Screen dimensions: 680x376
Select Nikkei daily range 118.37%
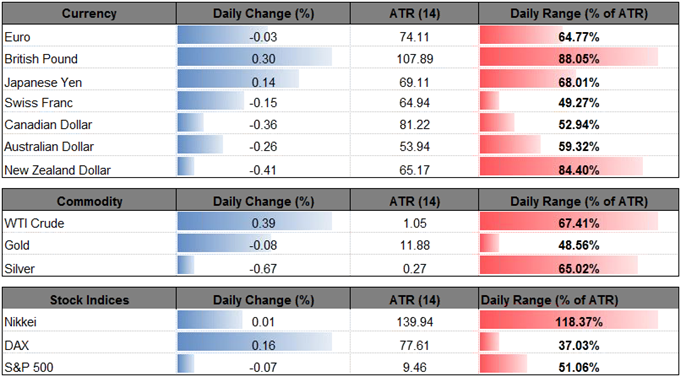(579, 323)
